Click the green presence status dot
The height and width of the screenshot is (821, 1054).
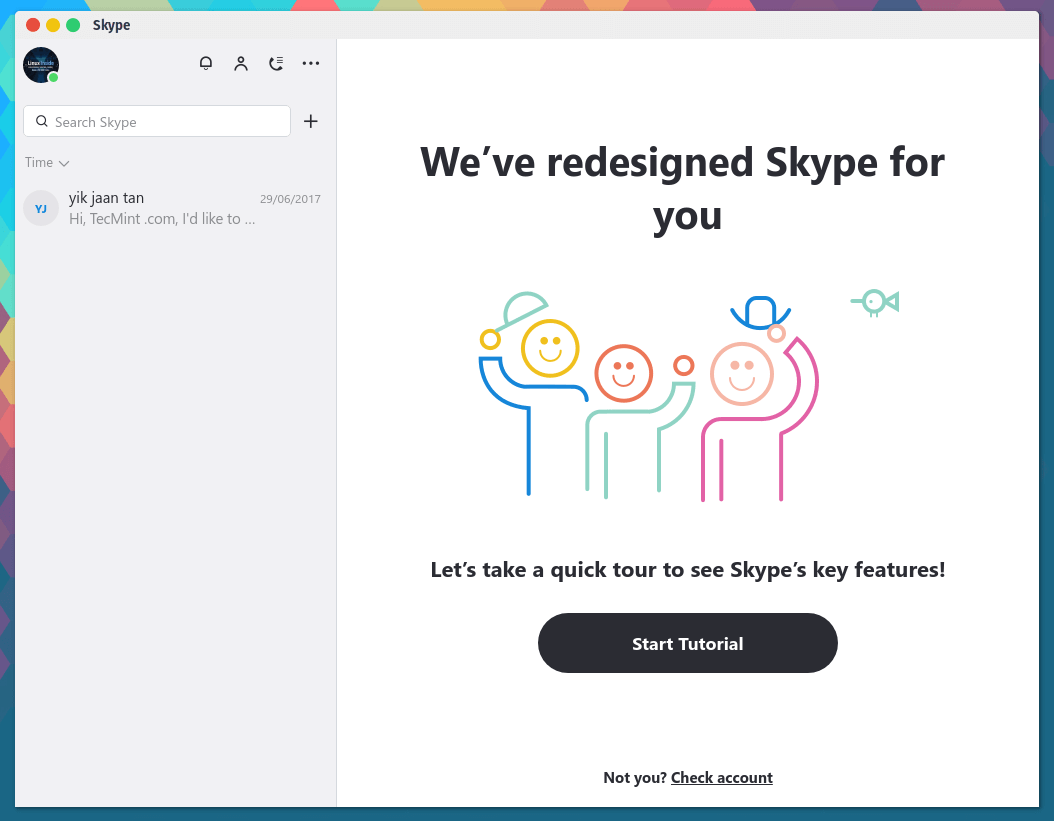point(53,78)
